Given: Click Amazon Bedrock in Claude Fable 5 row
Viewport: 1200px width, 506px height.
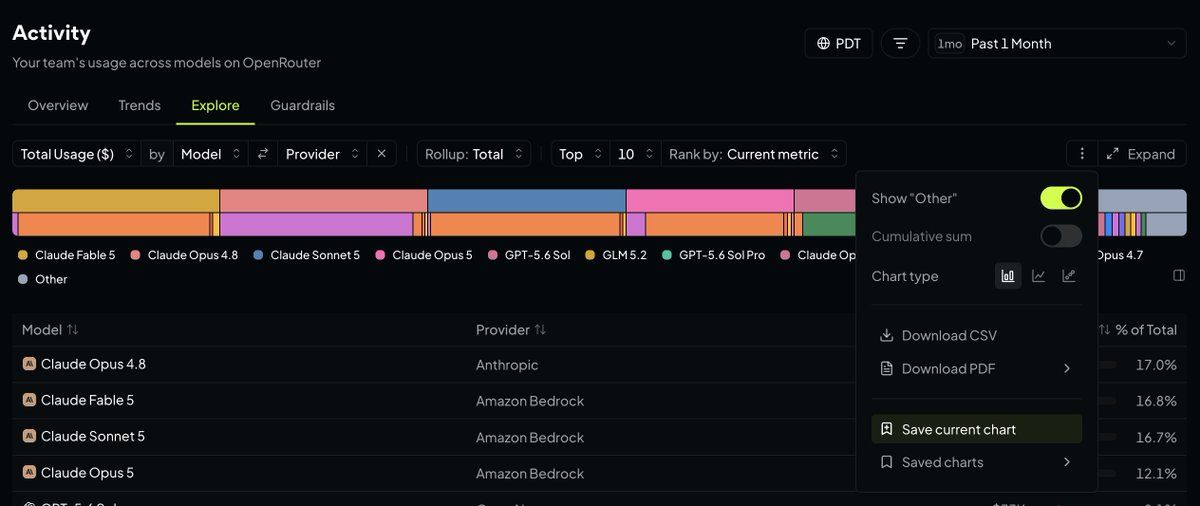Looking at the screenshot, I should [x=530, y=401].
